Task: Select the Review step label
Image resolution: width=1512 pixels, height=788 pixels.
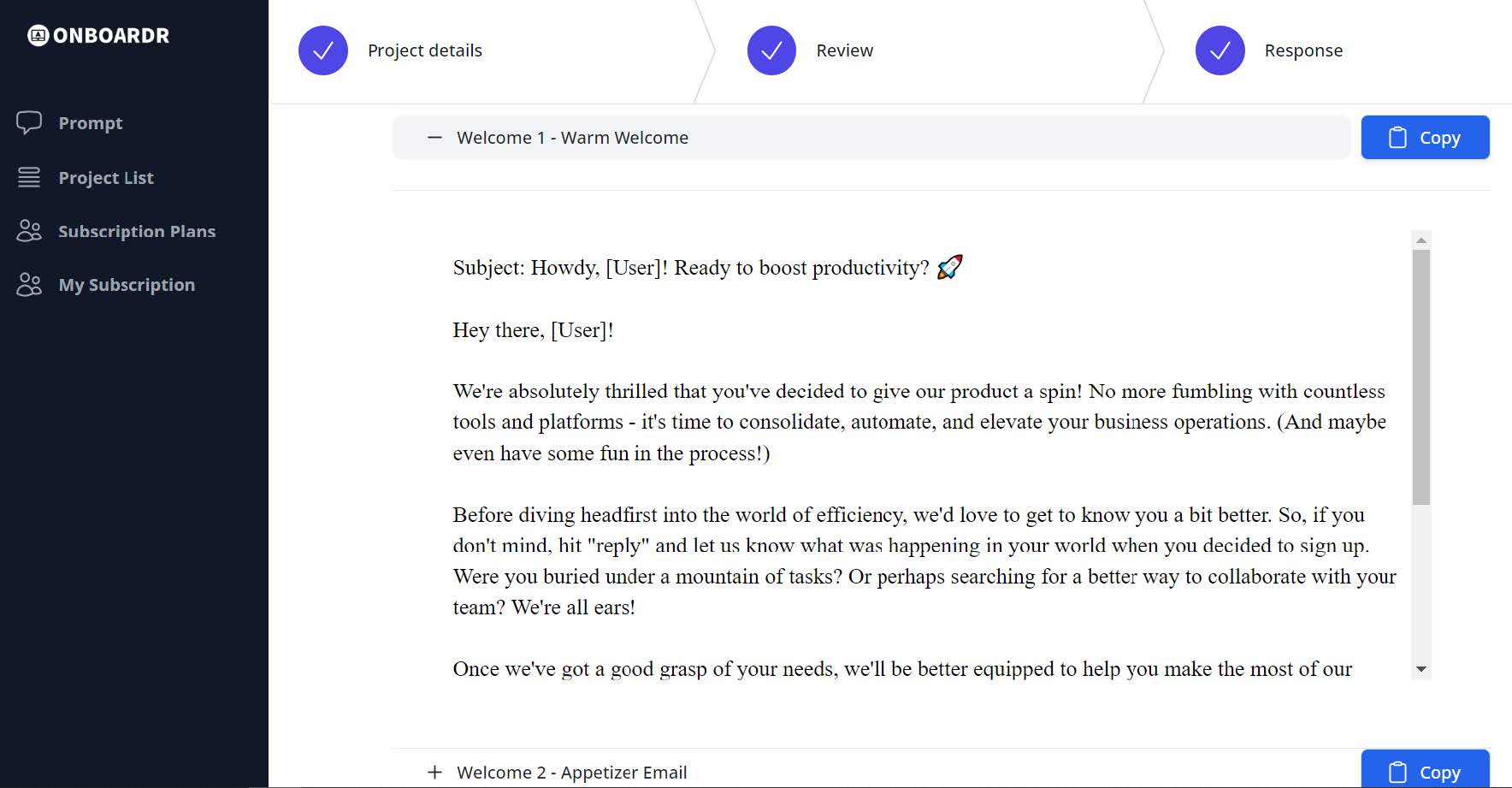Action: click(845, 50)
